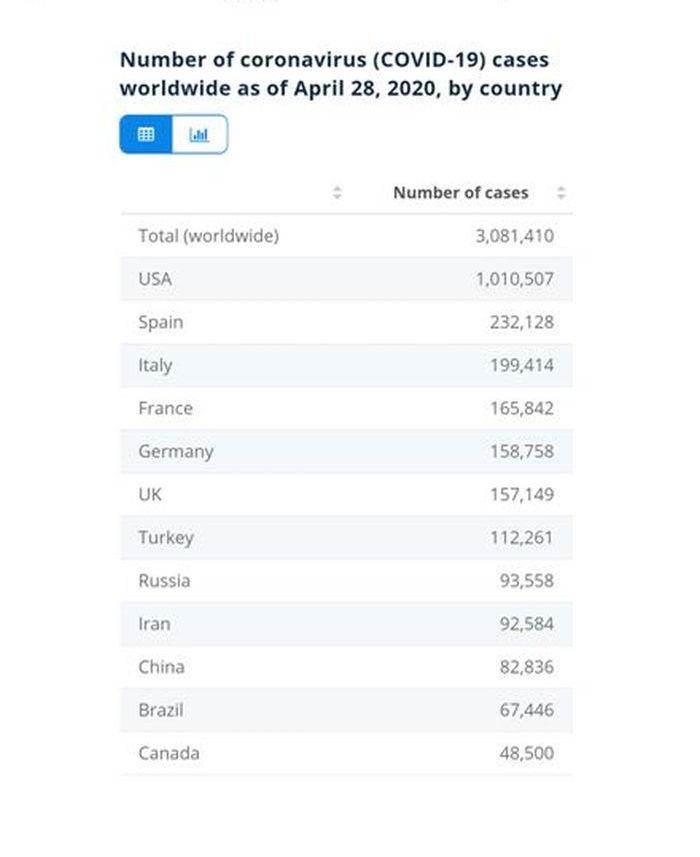Switch to the bar chart view icon
This screenshot has height=857, width=700.
[200, 134]
